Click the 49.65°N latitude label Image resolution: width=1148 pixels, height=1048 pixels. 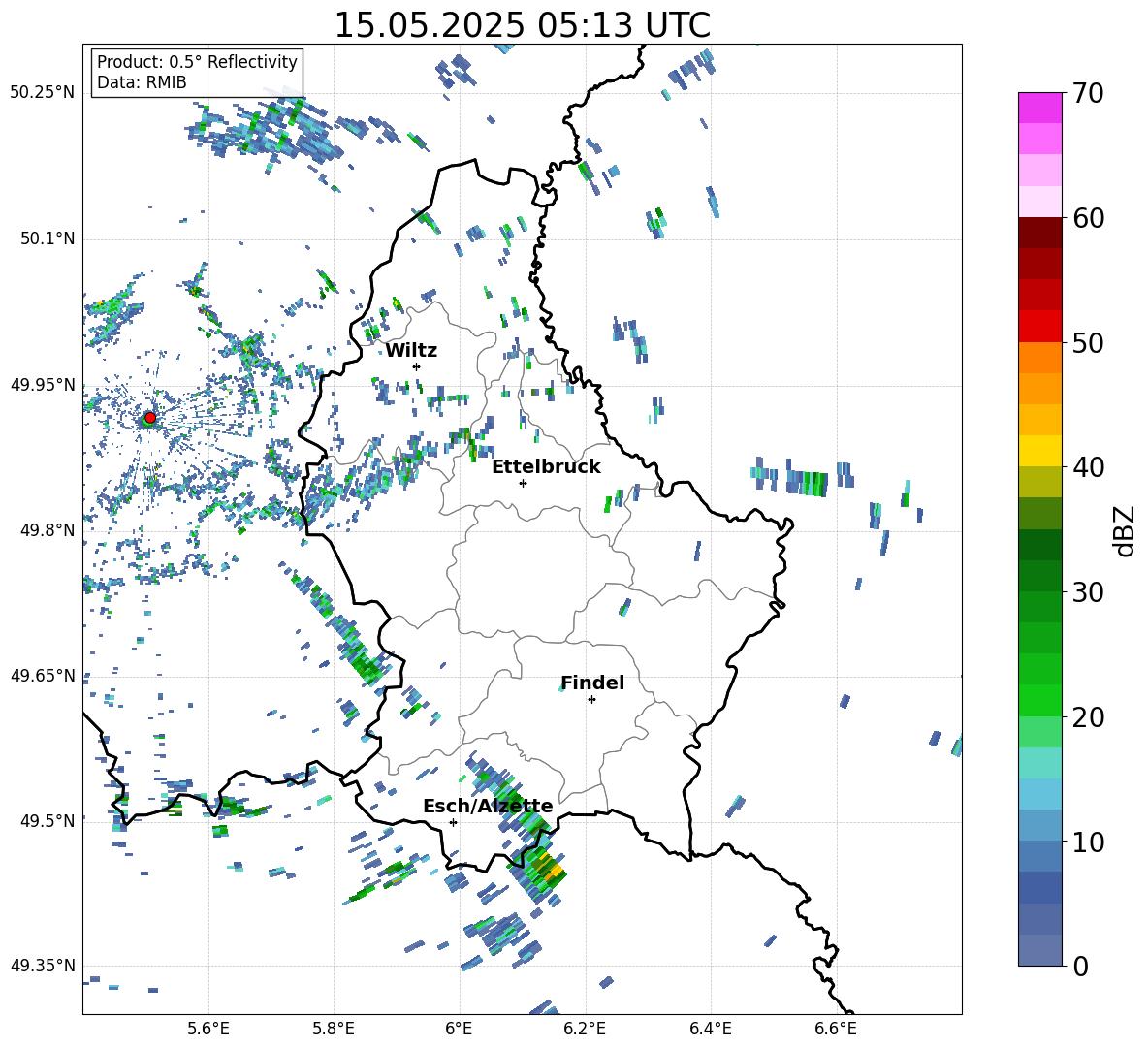click(43, 675)
